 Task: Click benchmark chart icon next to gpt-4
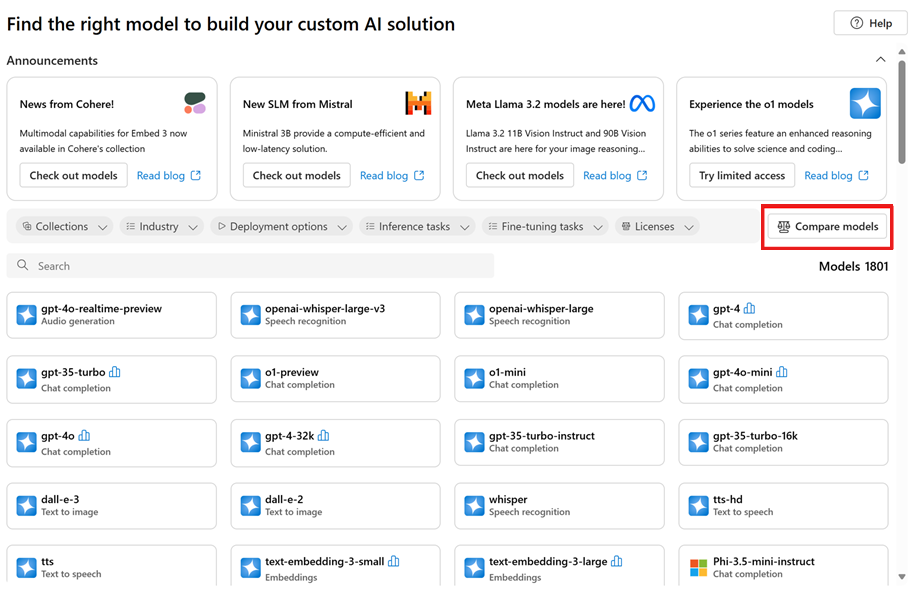[x=750, y=309]
